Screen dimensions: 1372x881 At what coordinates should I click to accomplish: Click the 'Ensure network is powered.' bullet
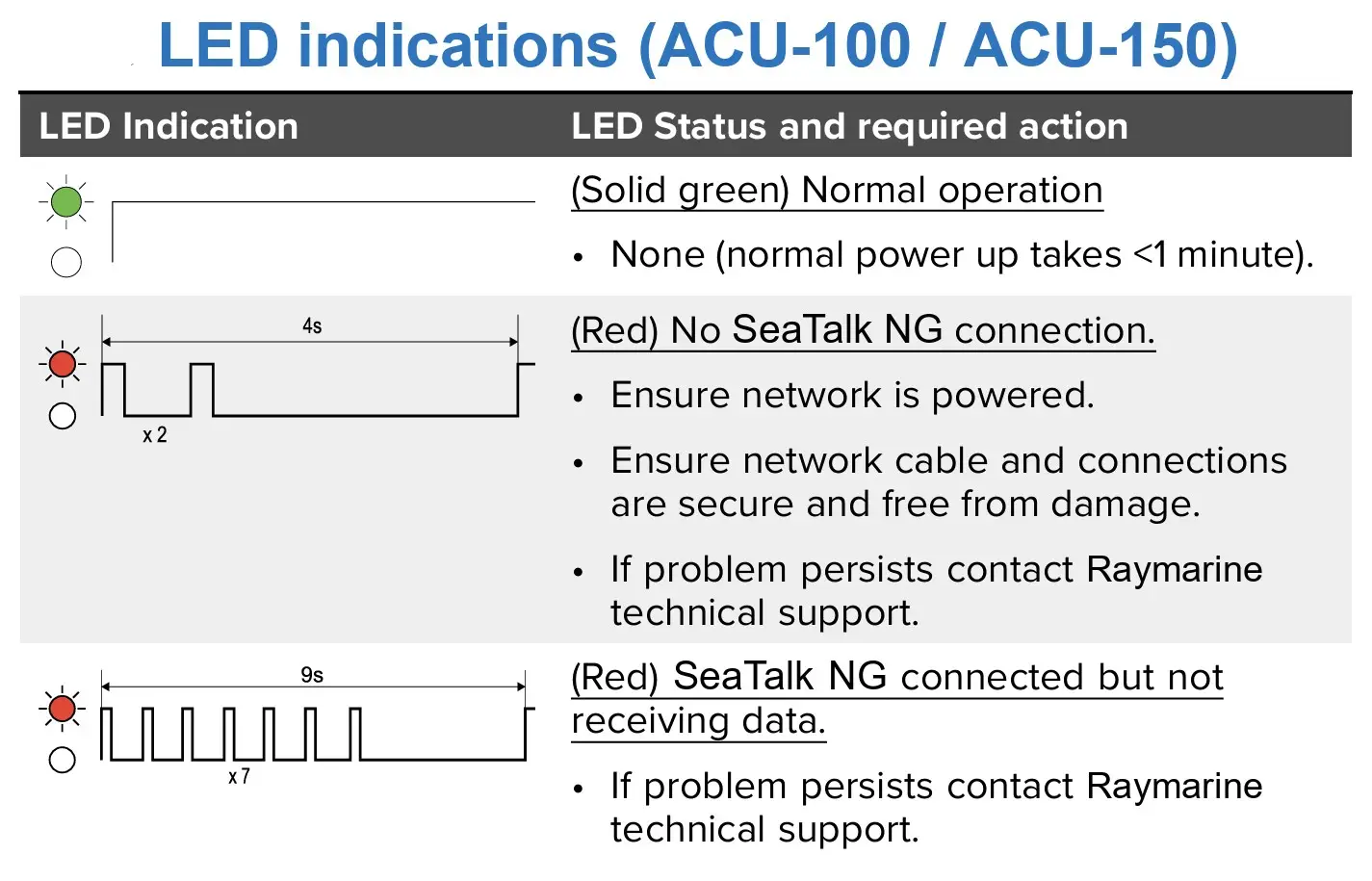tap(852, 396)
